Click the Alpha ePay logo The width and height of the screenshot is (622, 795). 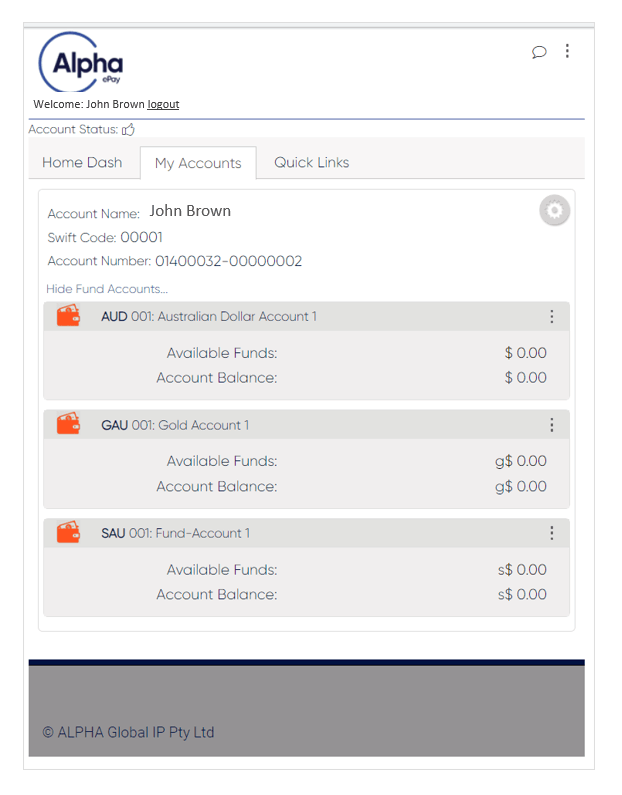(82, 63)
